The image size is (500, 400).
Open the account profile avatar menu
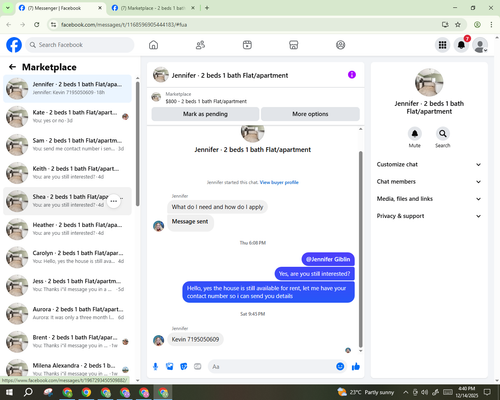(x=480, y=45)
